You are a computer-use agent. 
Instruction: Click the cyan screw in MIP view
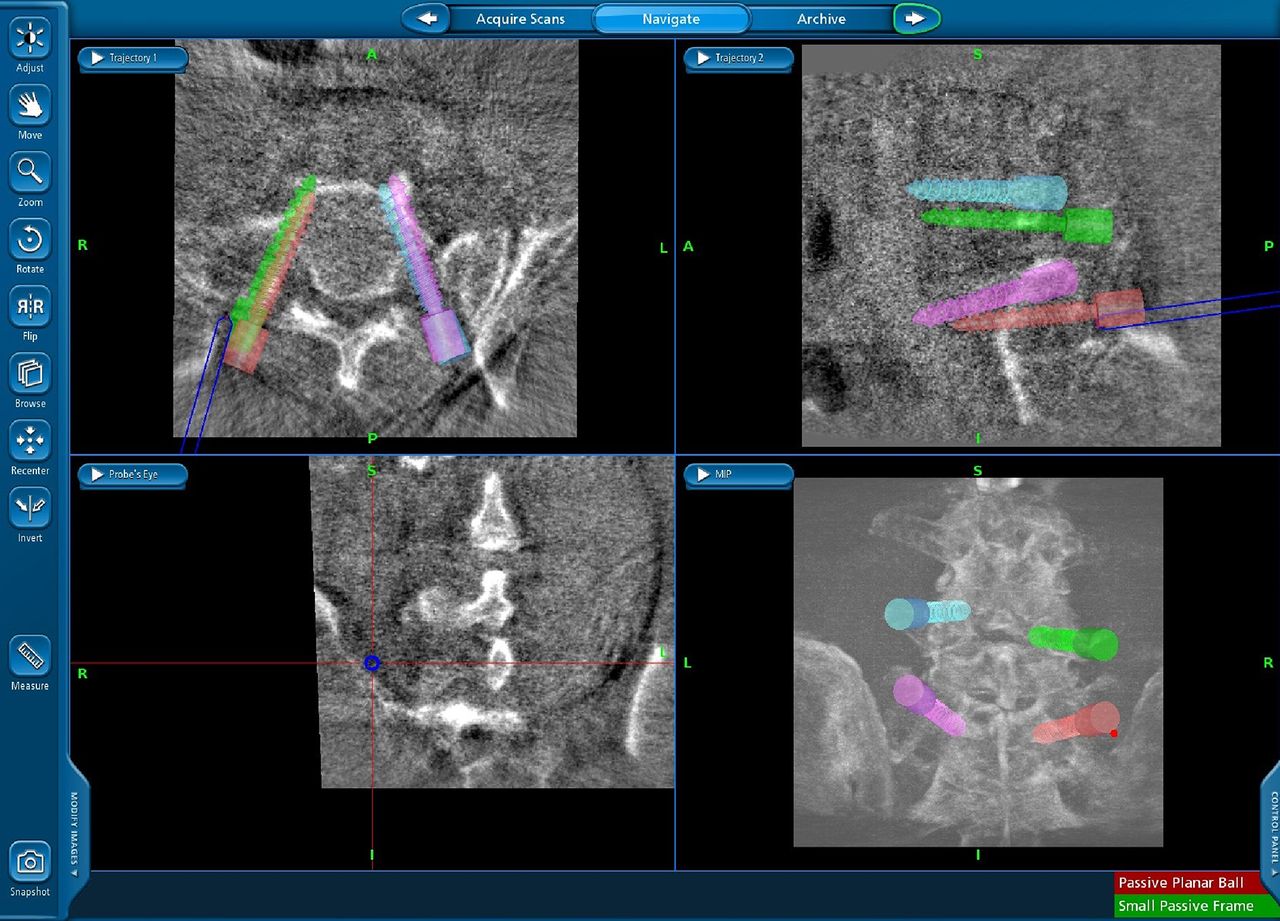tap(926, 613)
